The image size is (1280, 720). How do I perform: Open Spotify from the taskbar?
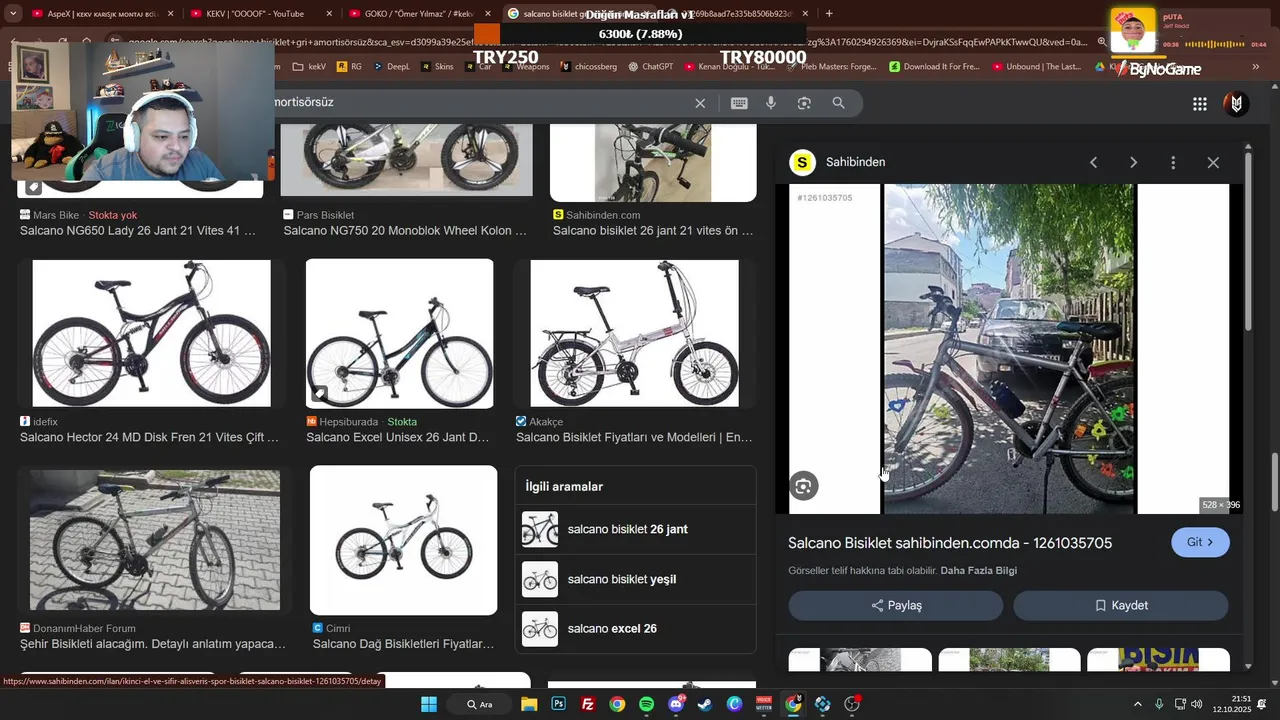[x=646, y=704]
